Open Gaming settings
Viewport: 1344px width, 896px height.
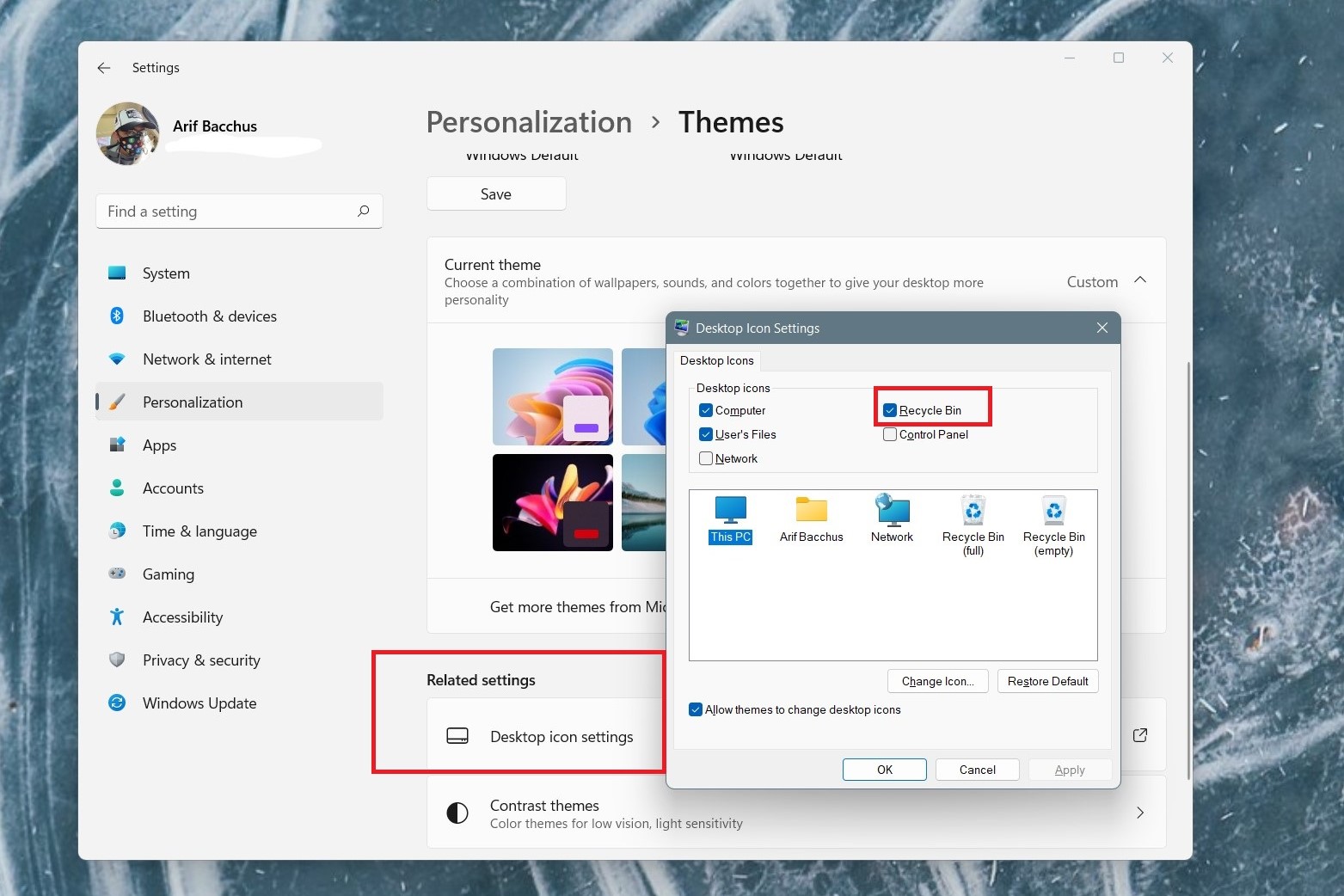pos(239,574)
